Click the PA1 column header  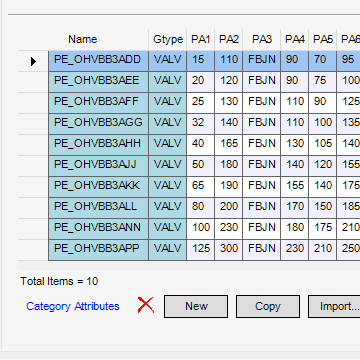[x=201, y=39]
